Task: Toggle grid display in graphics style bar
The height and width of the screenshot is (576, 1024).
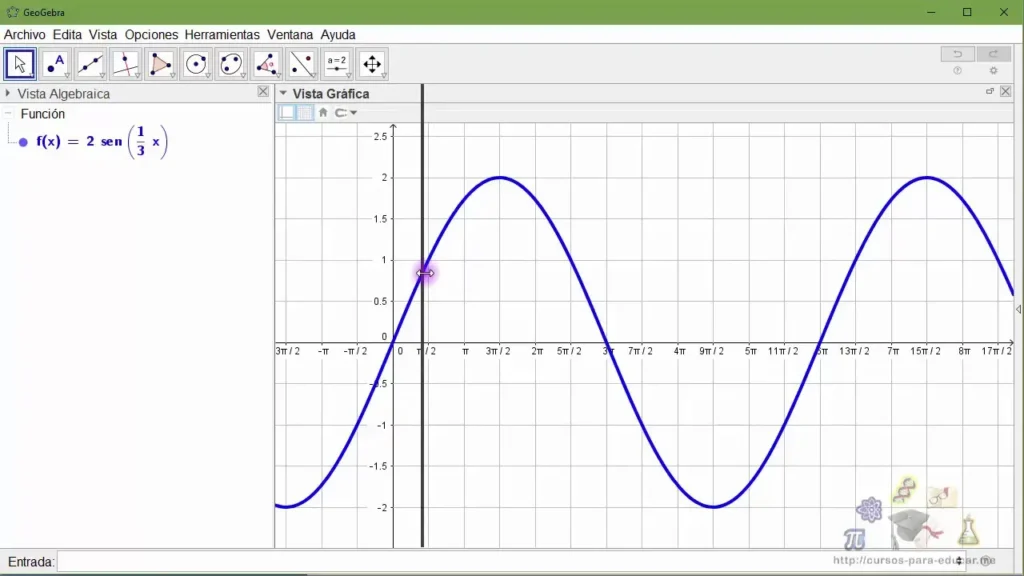Action: click(305, 112)
